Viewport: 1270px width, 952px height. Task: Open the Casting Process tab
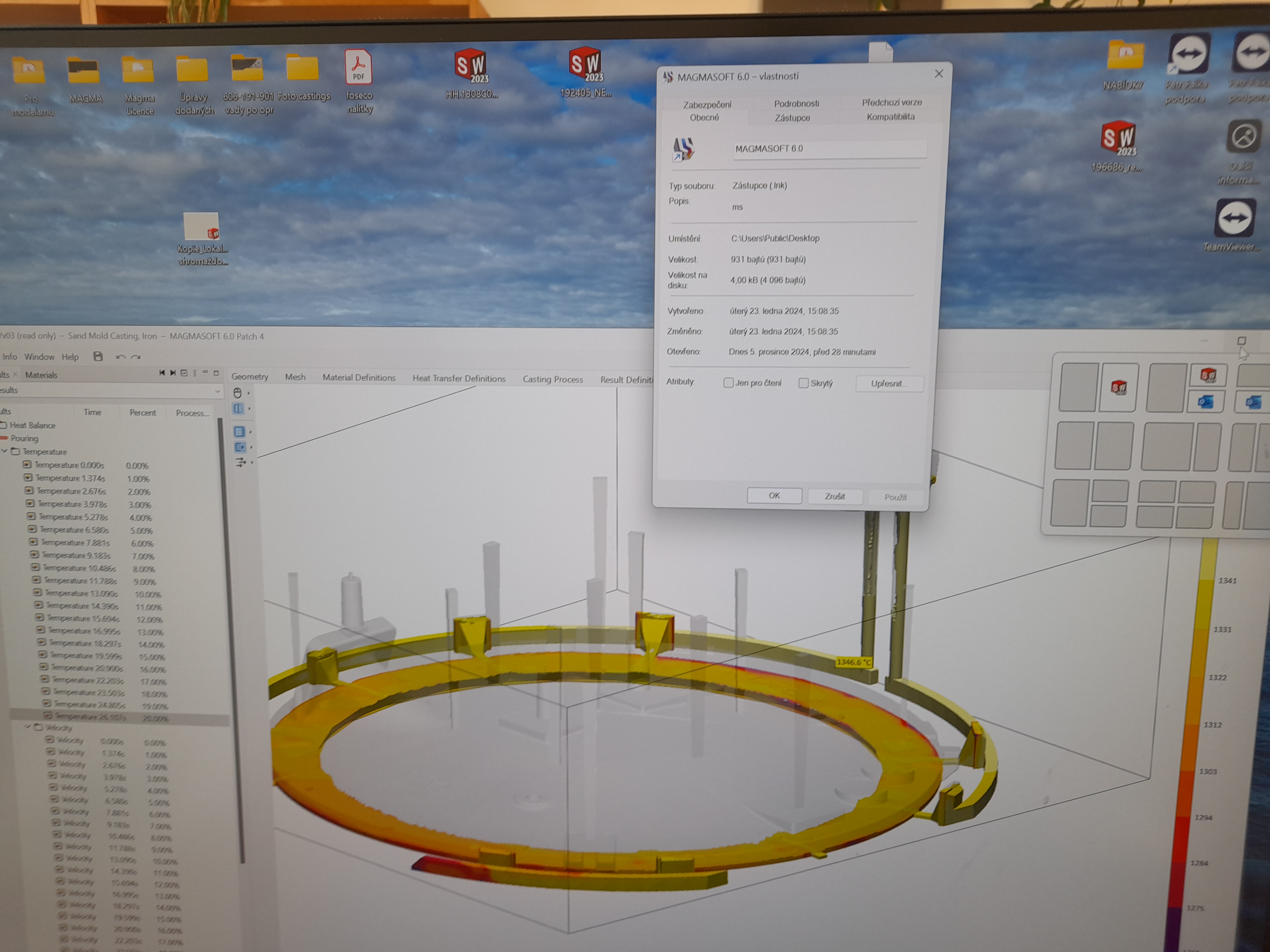(x=552, y=379)
